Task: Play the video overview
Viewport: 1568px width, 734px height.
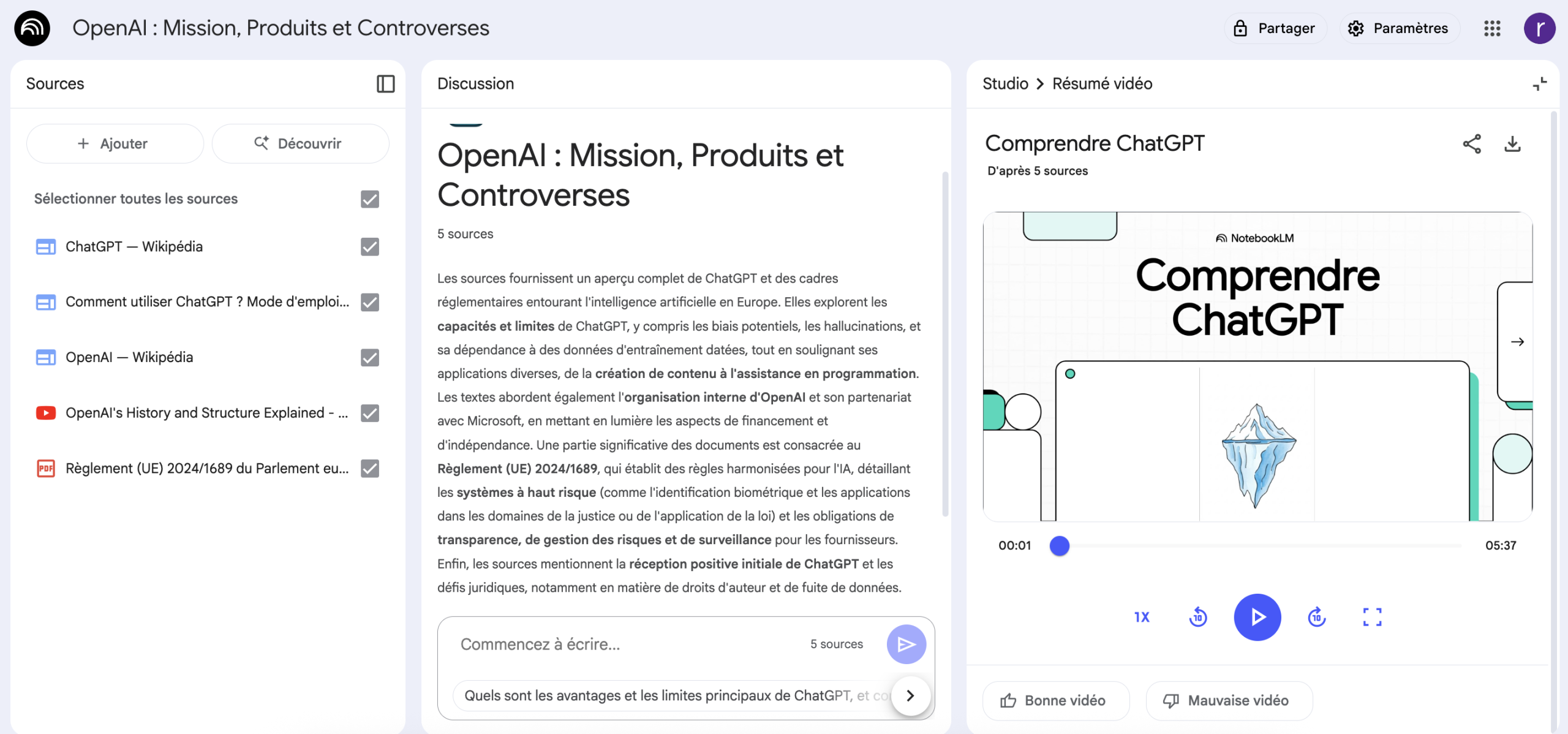Action: [1257, 617]
